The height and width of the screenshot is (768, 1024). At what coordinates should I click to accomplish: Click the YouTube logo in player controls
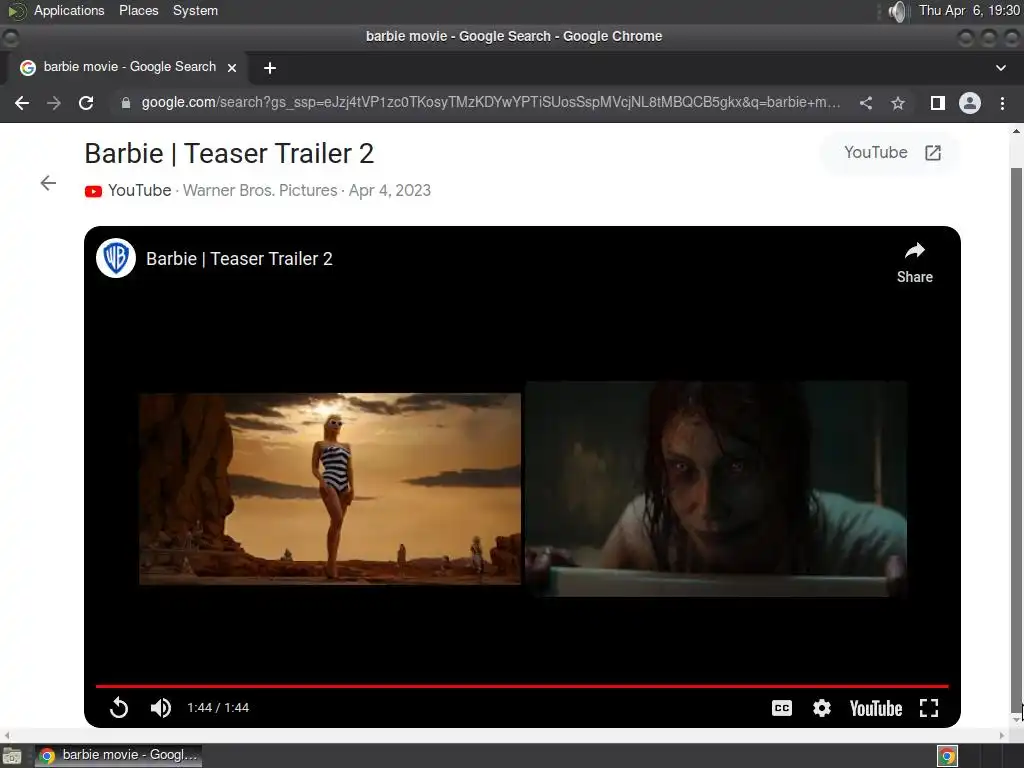(x=876, y=709)
